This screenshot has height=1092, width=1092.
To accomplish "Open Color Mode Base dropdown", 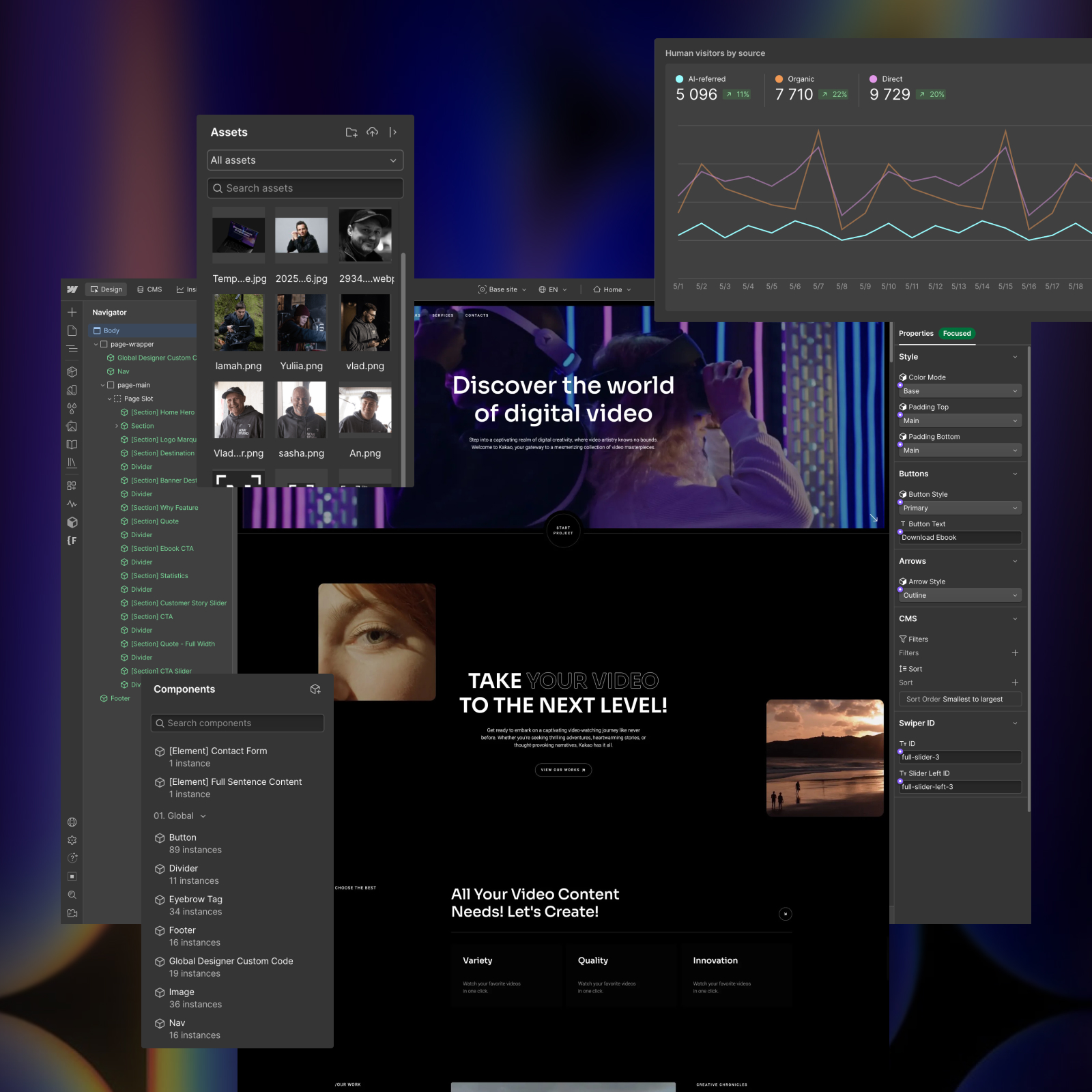I will (960, 391).
